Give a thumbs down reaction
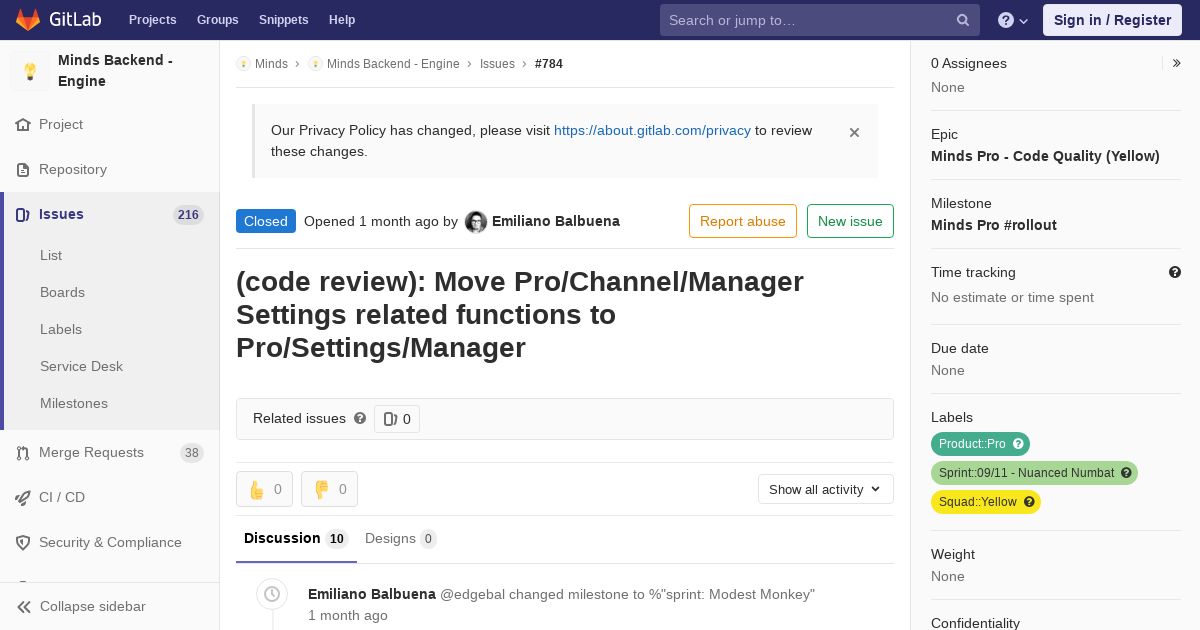Screen dimensions: 1200x630 pos(329,489)
